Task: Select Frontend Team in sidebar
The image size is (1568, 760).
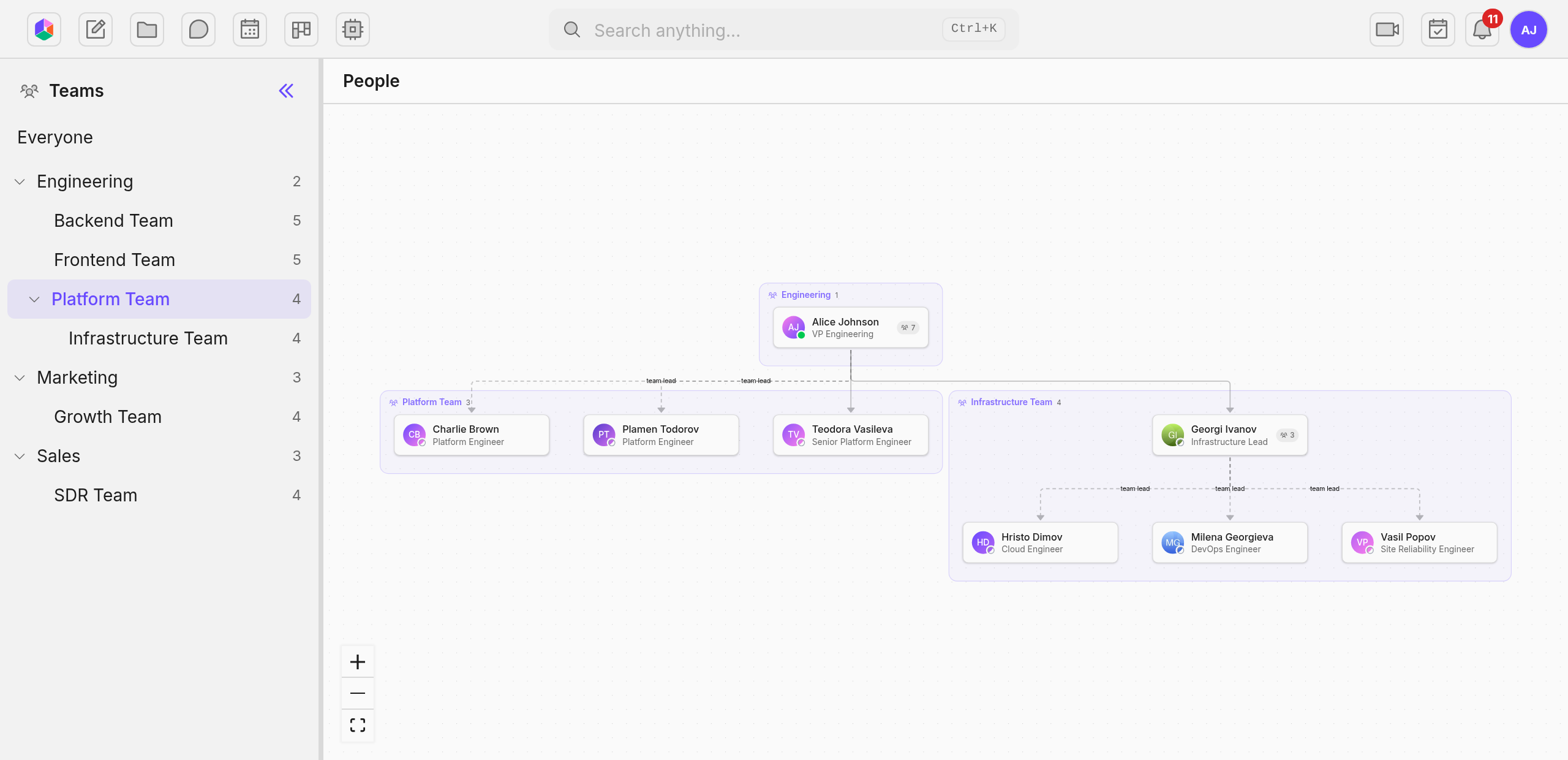Action: [x=159, y=260]
